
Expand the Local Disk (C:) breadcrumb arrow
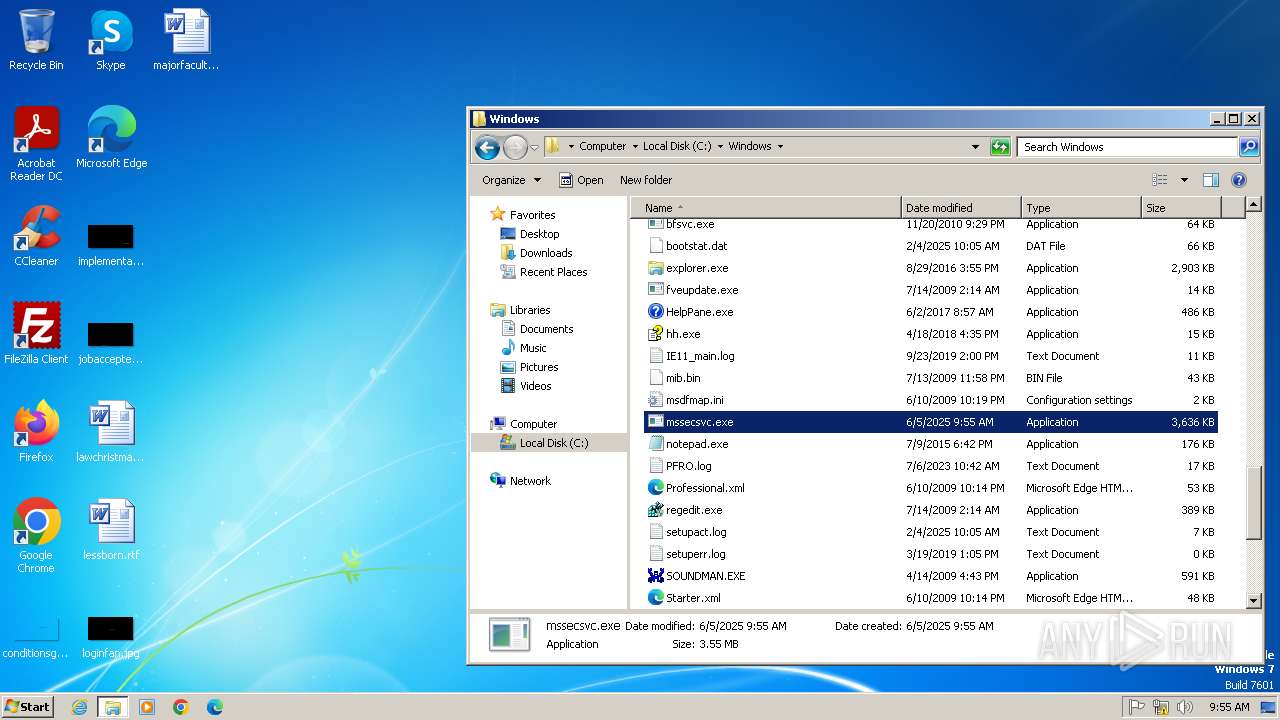coord(720,146)
